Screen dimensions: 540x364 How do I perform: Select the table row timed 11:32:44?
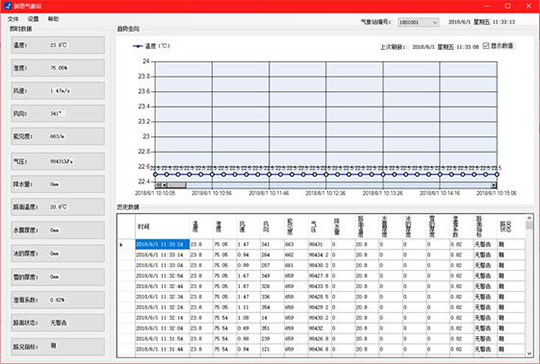point(322,286)
